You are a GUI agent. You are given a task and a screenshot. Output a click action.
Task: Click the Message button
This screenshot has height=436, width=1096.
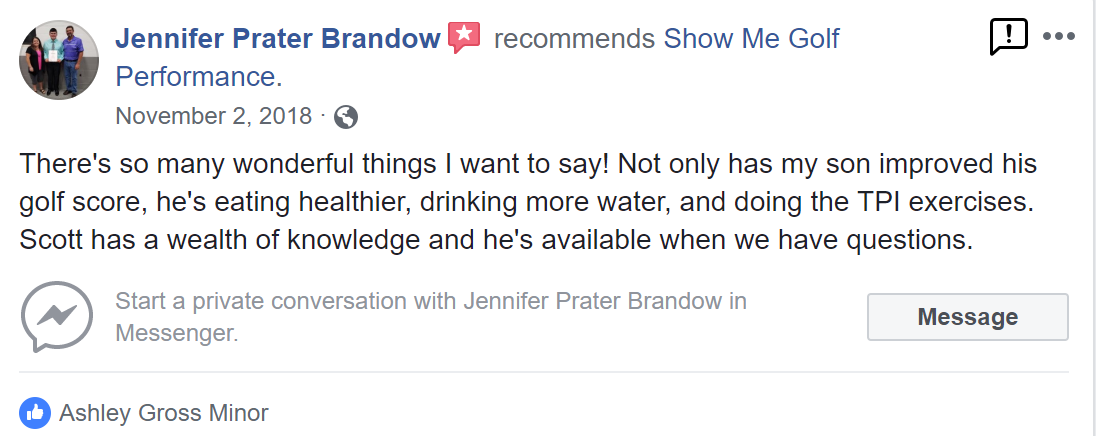(x=967, y=317)
